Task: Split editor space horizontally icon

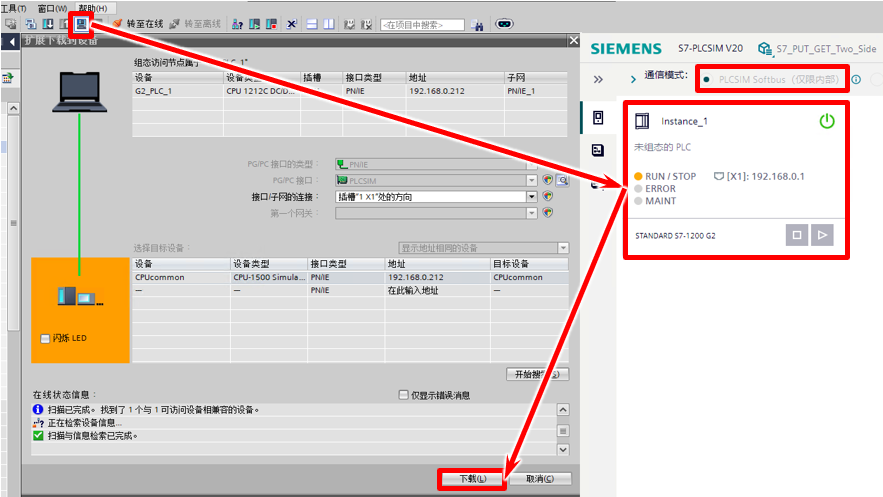Action: click(x=312, y=24)
